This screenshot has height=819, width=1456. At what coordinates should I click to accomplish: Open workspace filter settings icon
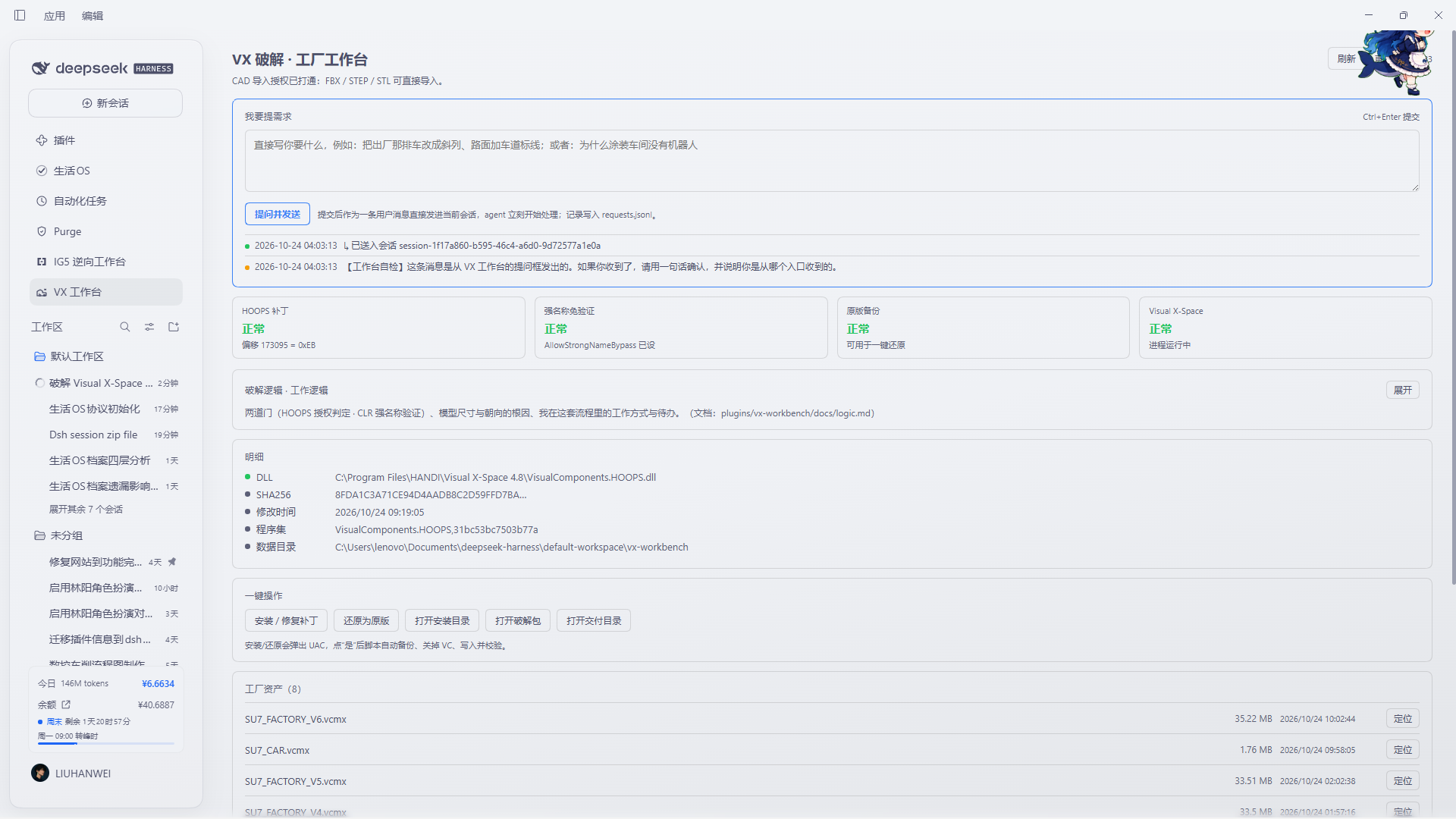[x=149, y=327]
